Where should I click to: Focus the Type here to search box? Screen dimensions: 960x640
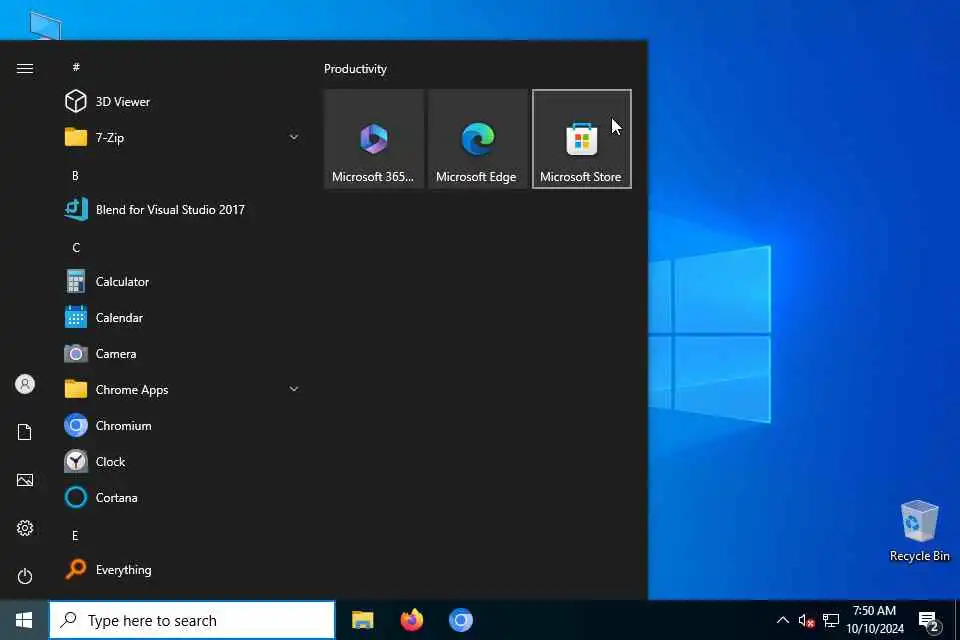(x=192, y=620)
